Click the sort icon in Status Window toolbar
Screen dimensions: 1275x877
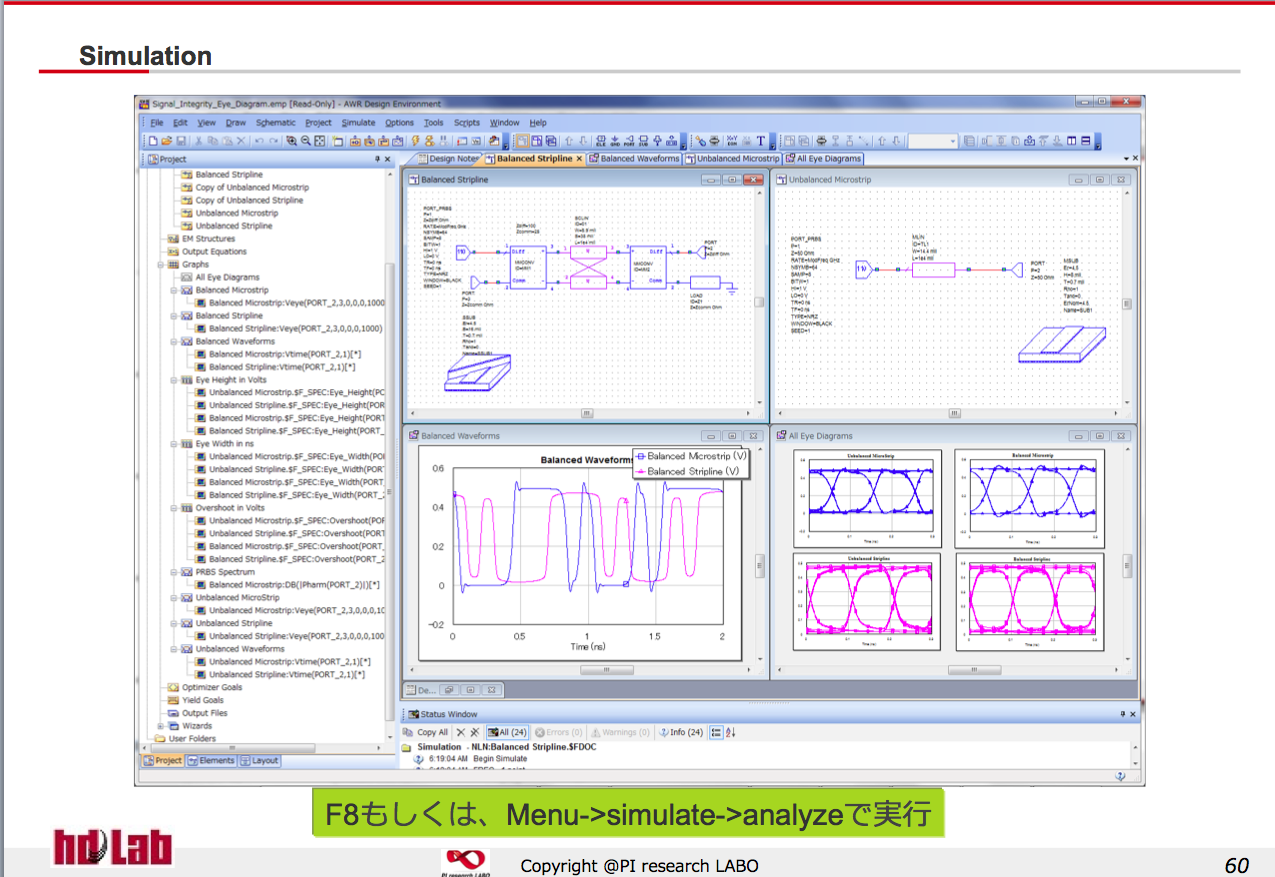730,733
